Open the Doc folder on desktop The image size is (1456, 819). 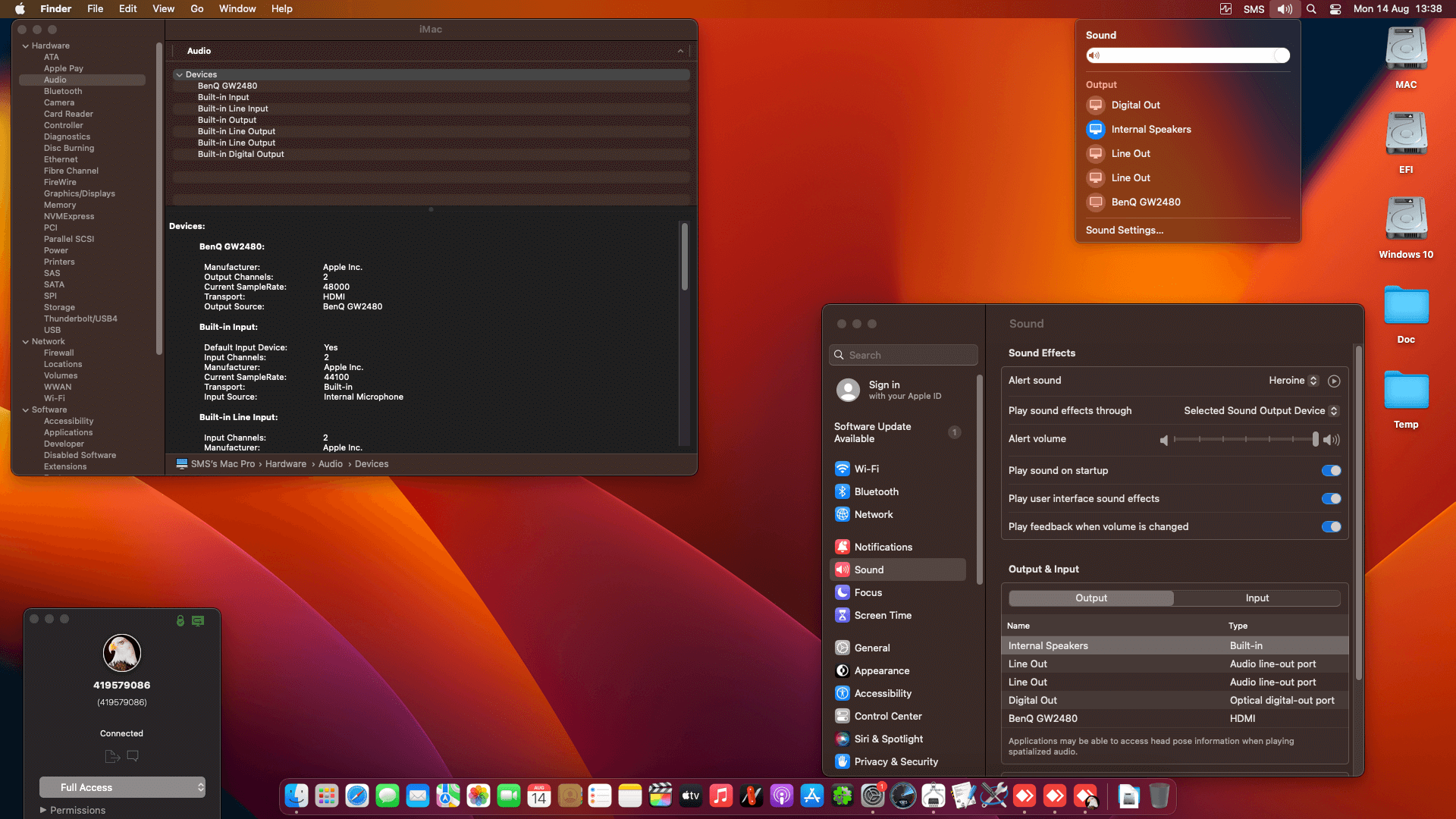(1406, 313)
